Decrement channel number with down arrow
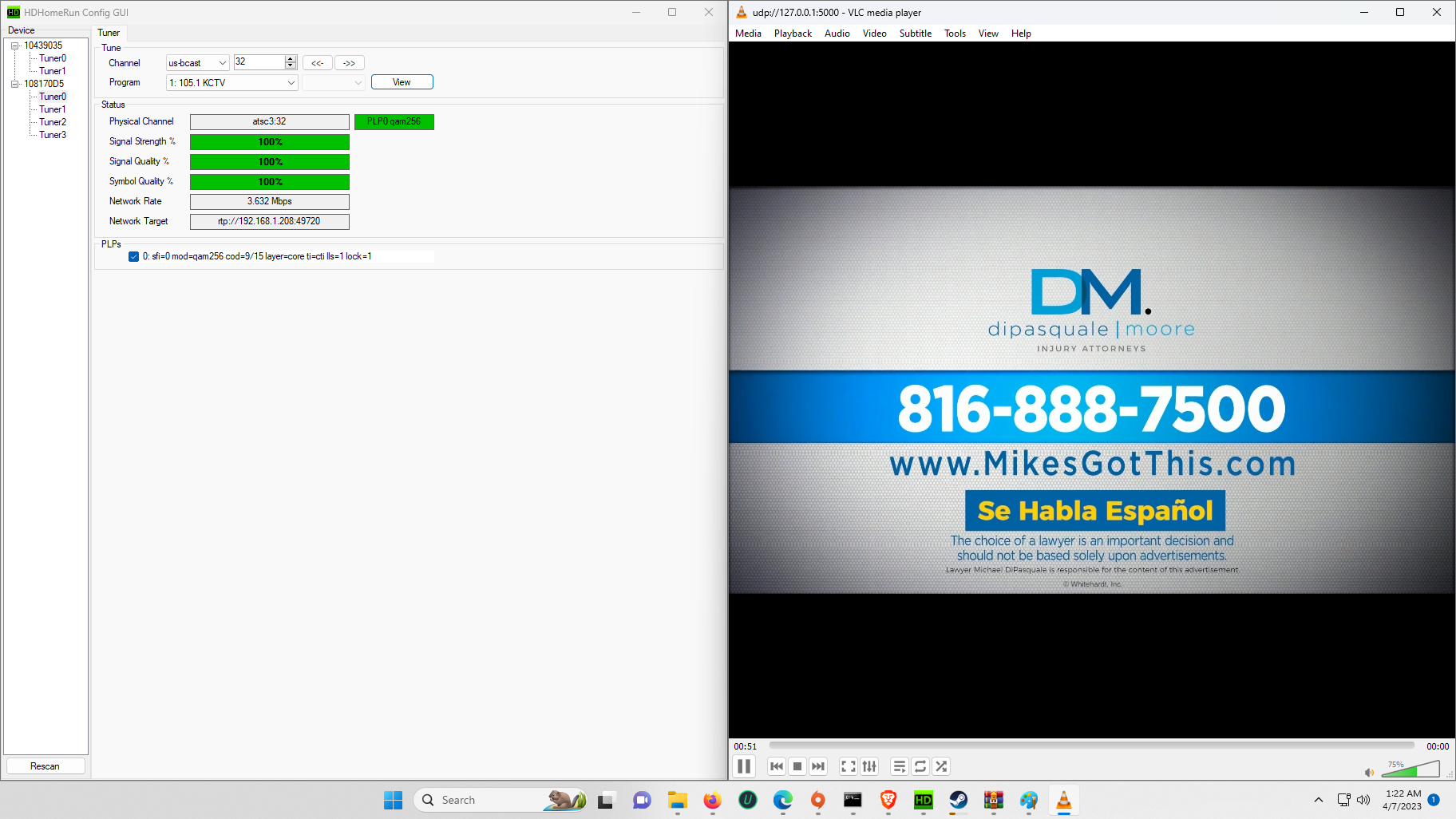The height and width of the screenshot is (819, 1456). pos(291,65)
